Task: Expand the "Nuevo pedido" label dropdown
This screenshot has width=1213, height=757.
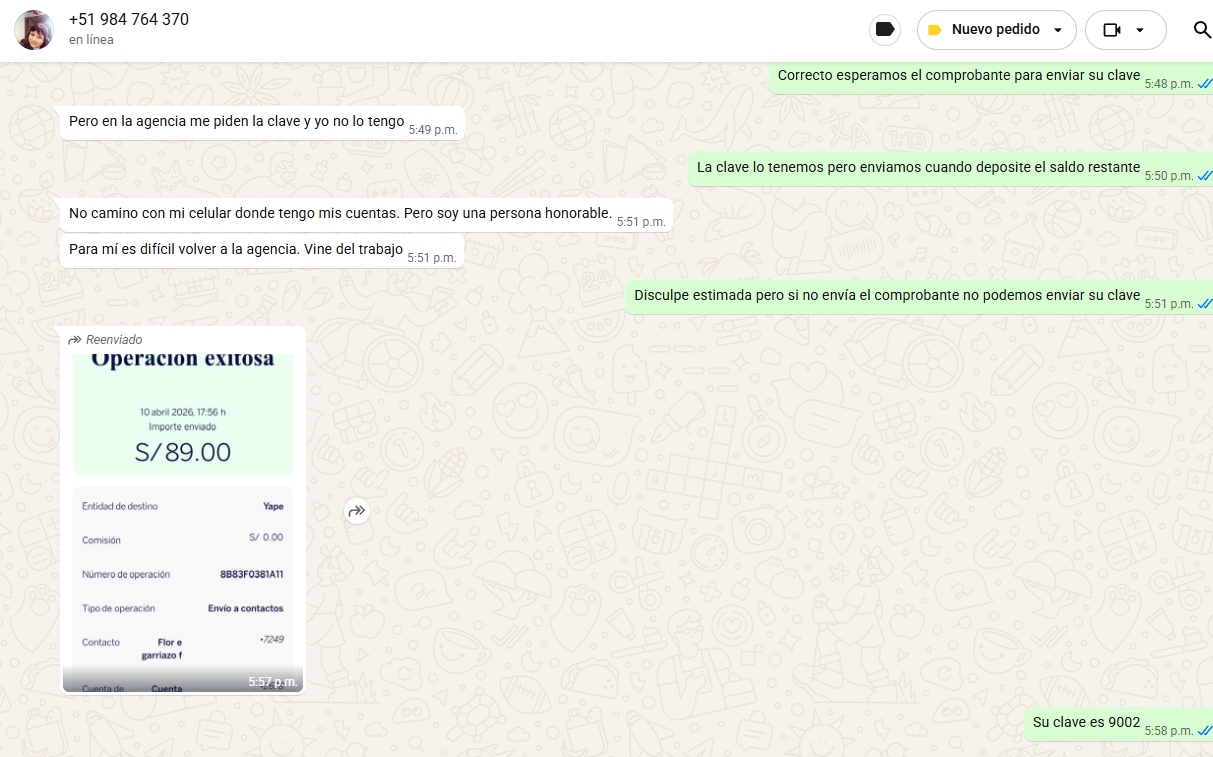Action: tap(1058, 30)
